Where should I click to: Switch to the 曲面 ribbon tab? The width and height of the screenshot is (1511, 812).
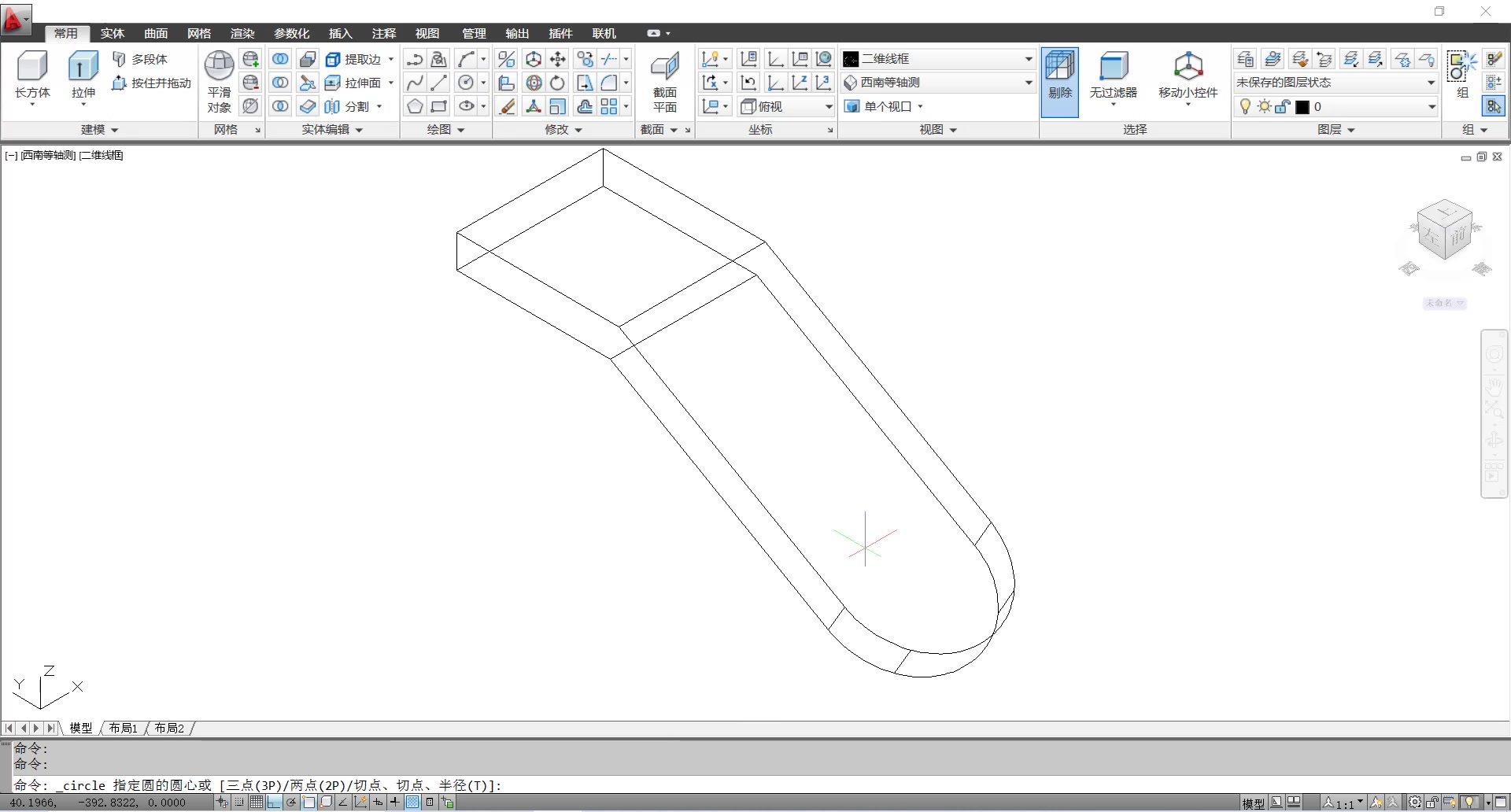click(x=156, y=33)
